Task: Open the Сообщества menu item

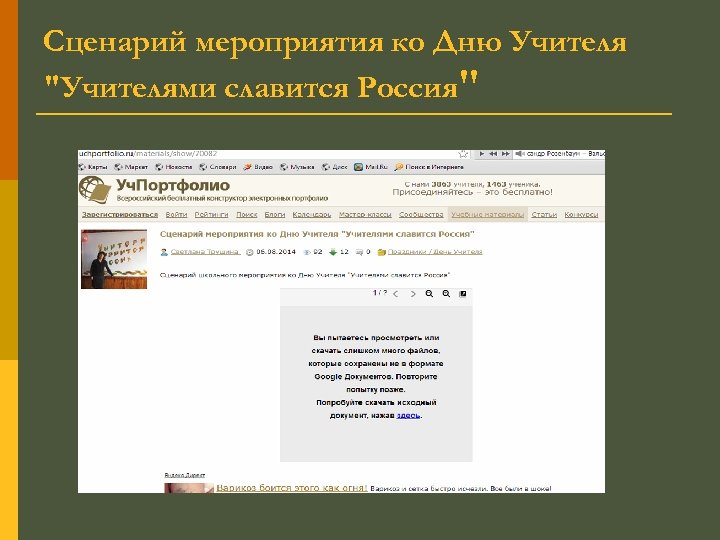Action: [x=421, y=214]
